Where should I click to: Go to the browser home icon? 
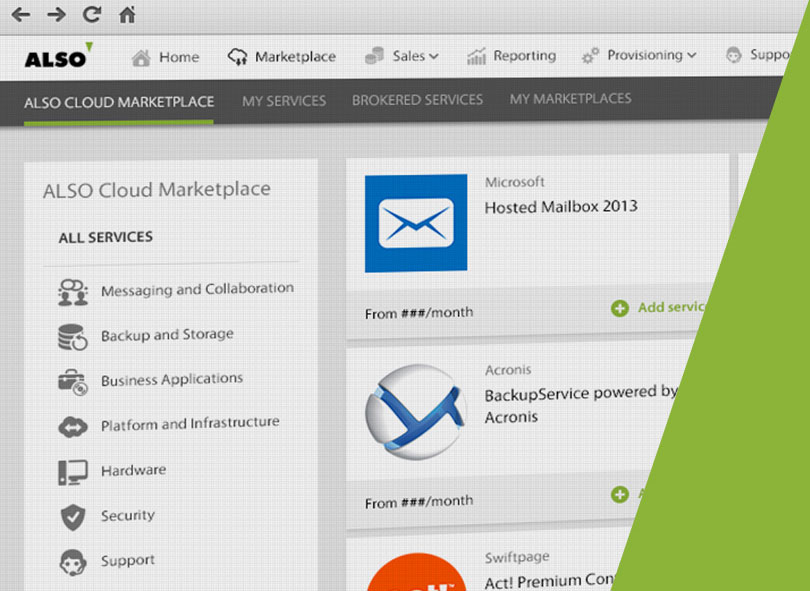pos(127,14)
